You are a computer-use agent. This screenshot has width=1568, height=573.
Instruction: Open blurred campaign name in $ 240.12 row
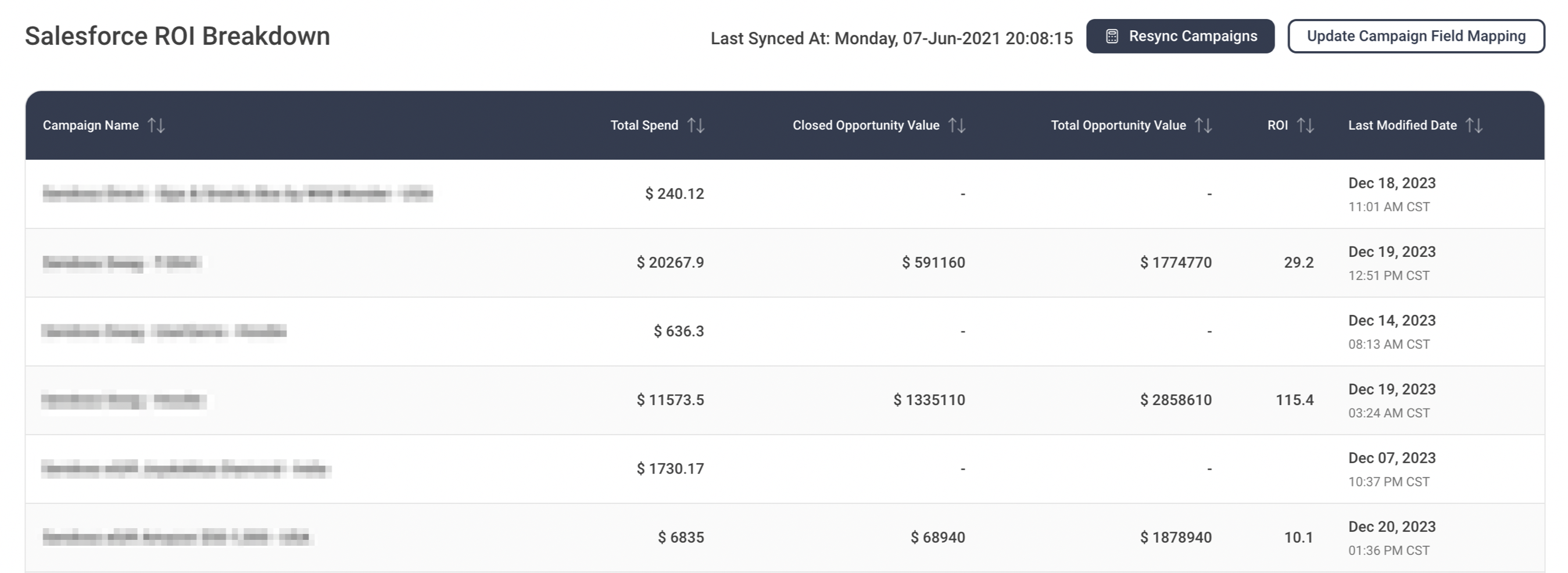tap(237, 194)
